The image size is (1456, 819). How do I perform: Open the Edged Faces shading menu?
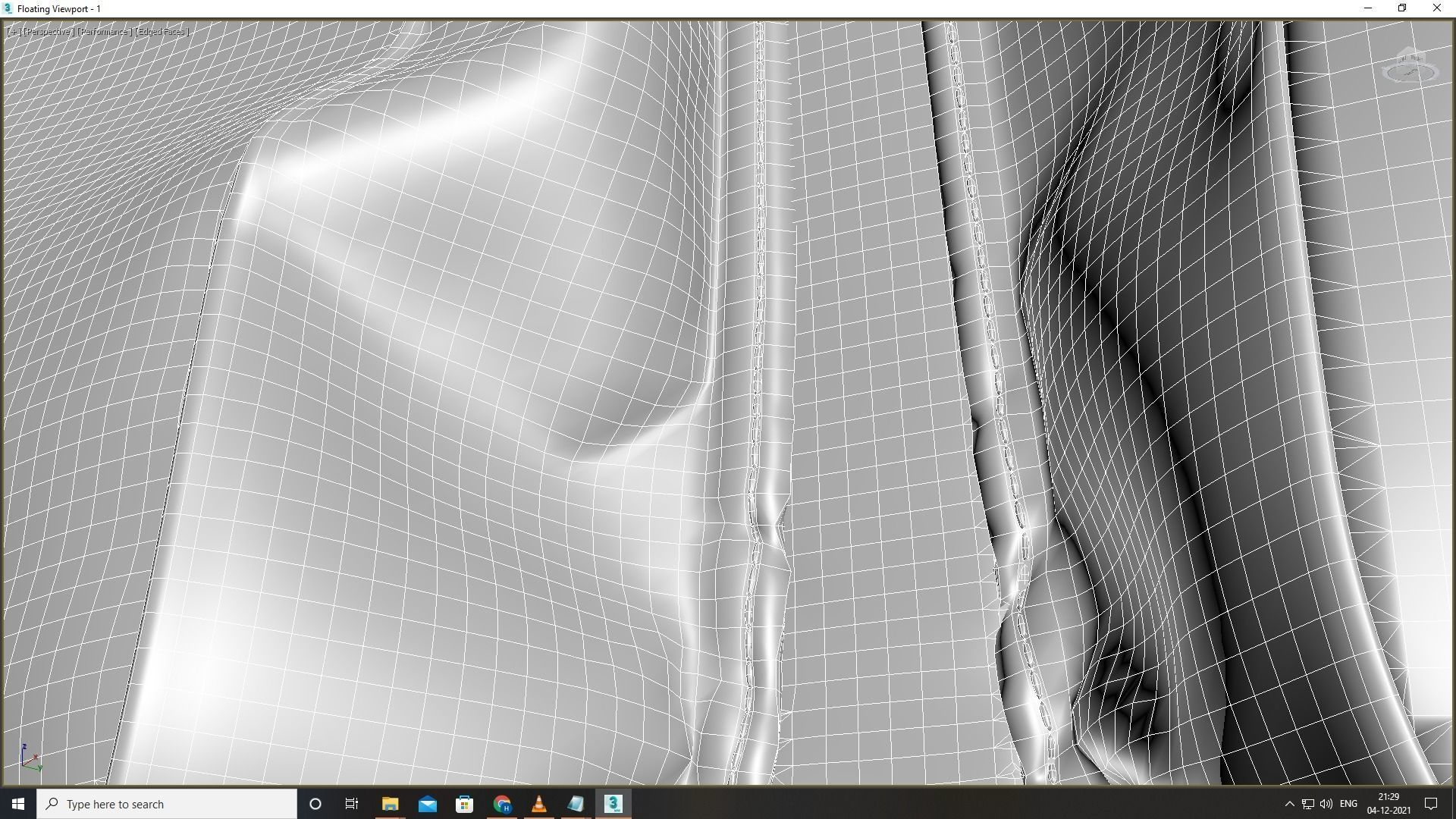coord(162,32)
